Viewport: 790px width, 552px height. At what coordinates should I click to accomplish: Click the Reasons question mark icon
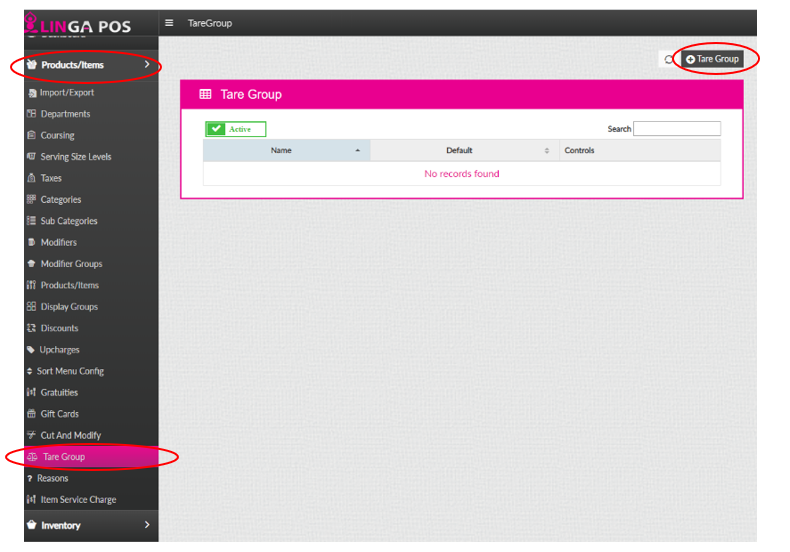[x=30, y=478]
